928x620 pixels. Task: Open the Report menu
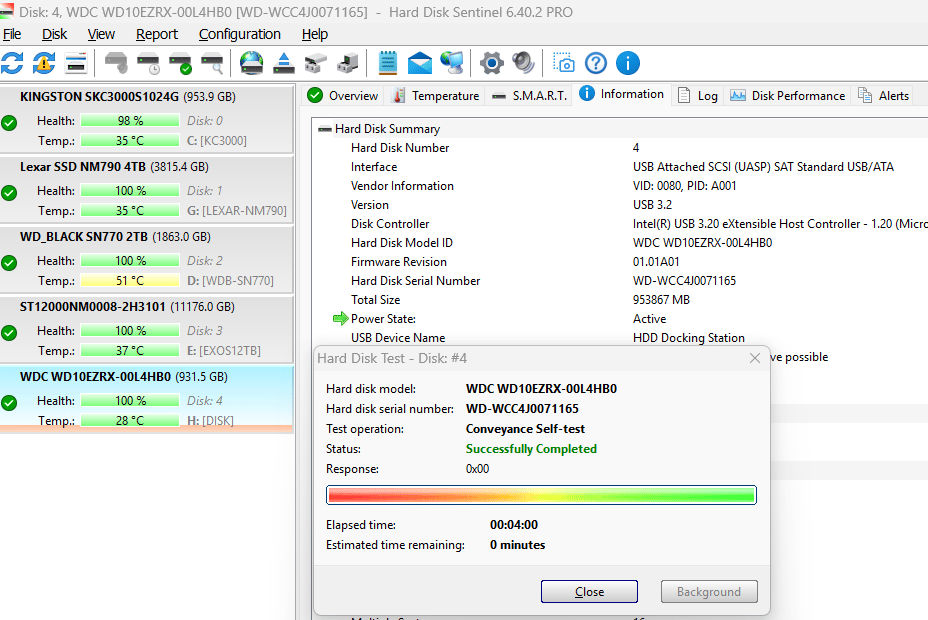pos(157,34)
